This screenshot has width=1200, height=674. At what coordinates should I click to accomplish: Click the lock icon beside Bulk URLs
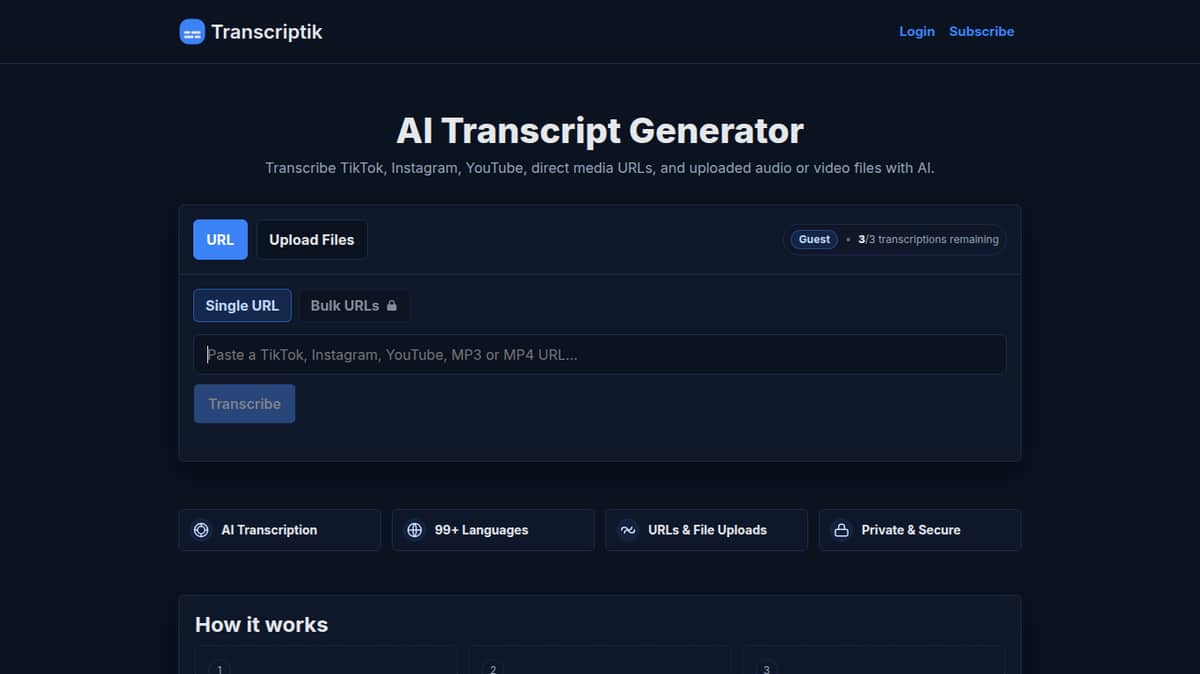click(392, 306)
